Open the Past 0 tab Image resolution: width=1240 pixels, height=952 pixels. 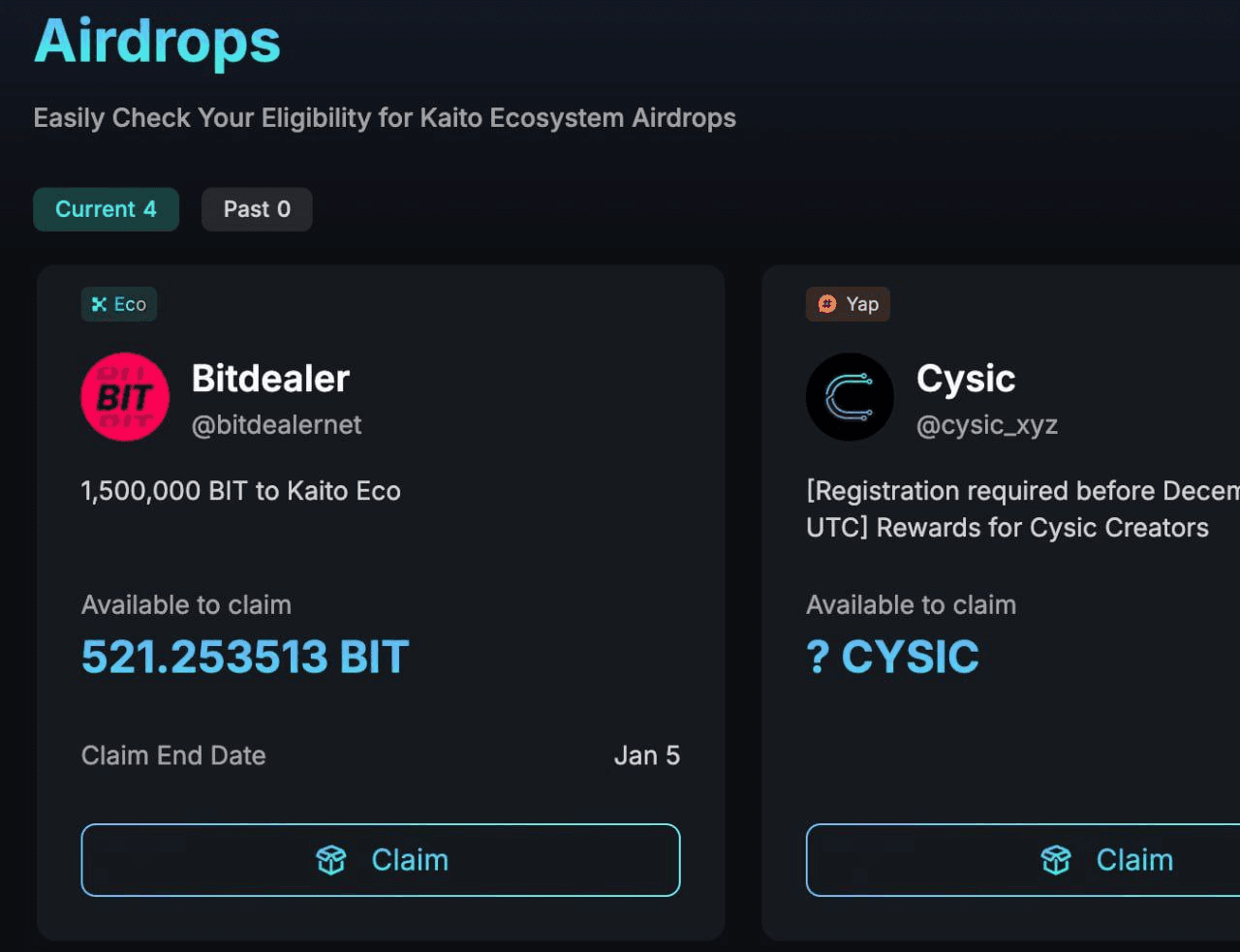coord(257,209)
